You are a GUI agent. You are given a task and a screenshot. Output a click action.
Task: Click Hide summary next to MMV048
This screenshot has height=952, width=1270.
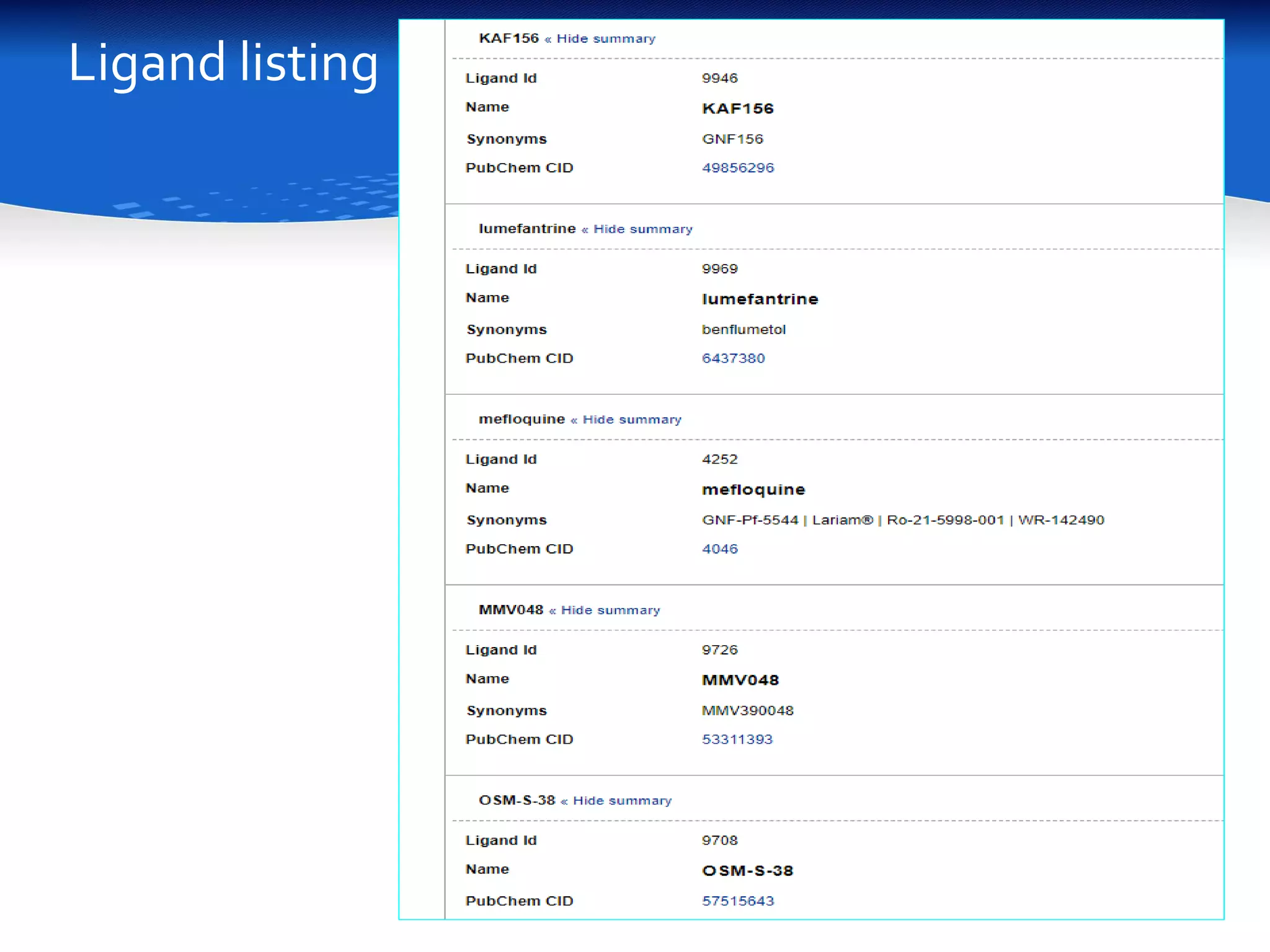[610, 610]
